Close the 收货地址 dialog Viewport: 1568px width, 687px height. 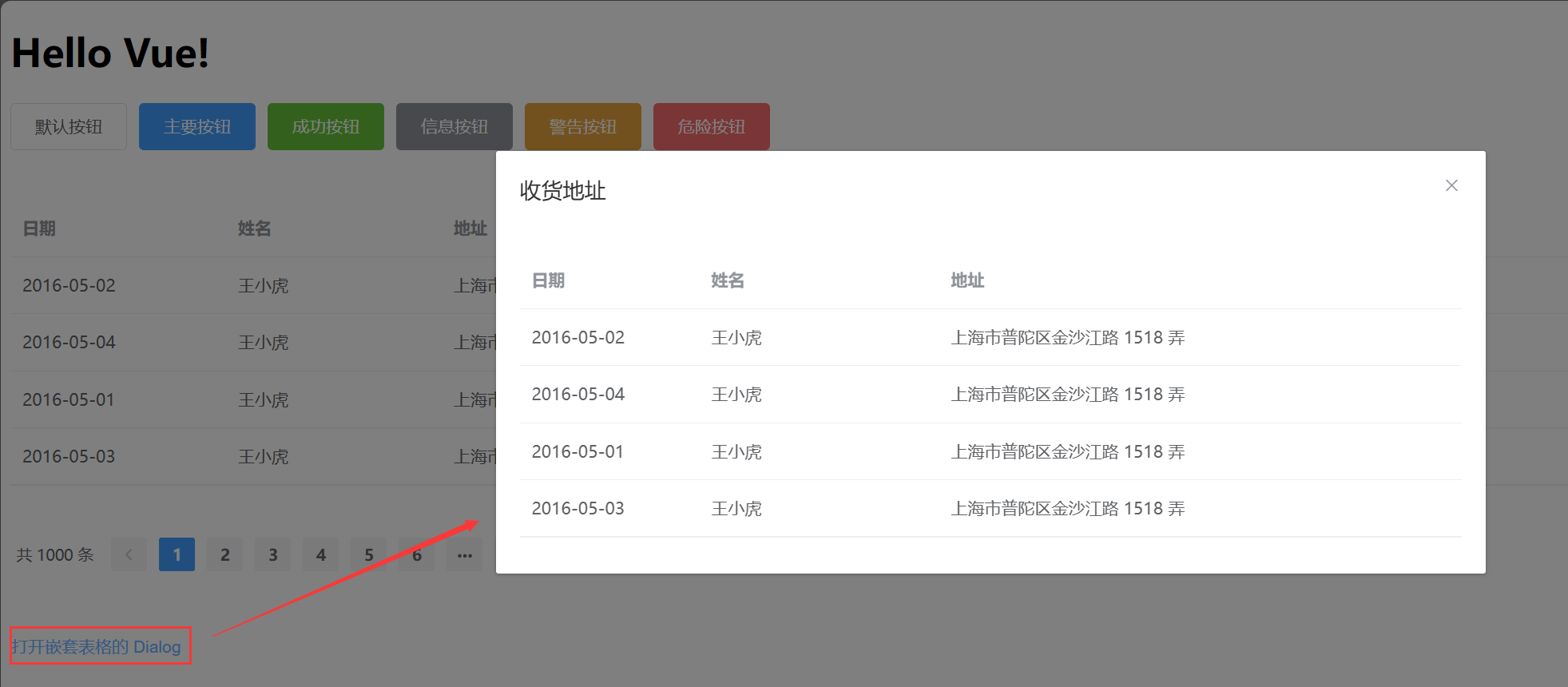click(x=1451, y=185)
